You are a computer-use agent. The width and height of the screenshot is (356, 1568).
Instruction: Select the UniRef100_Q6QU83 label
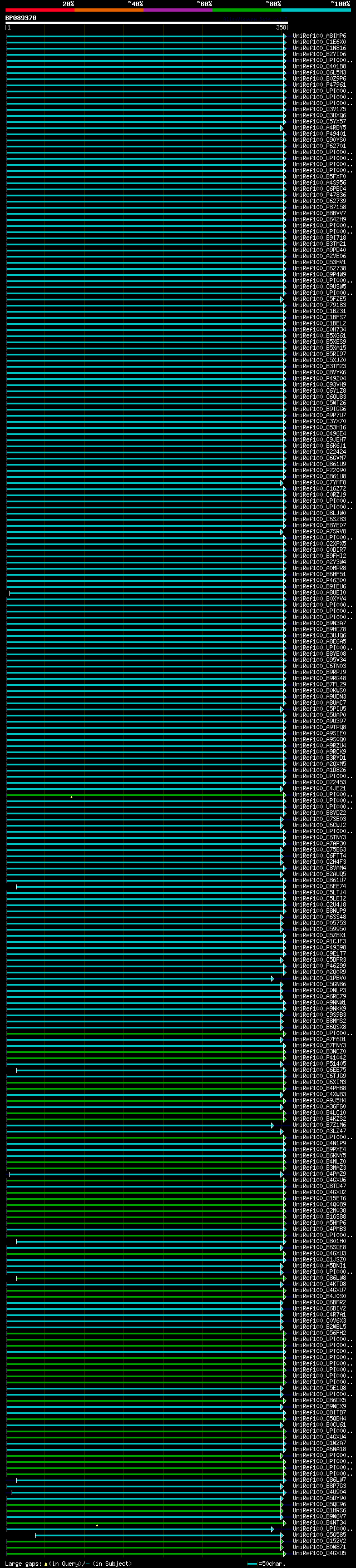[319, 397]
